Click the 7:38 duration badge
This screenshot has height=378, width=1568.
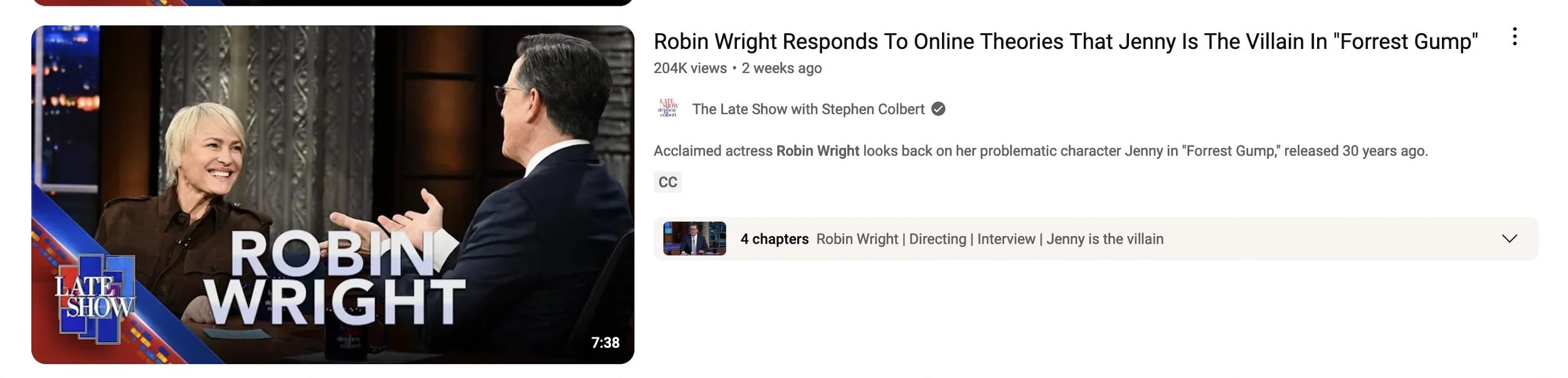coord(605,342)
